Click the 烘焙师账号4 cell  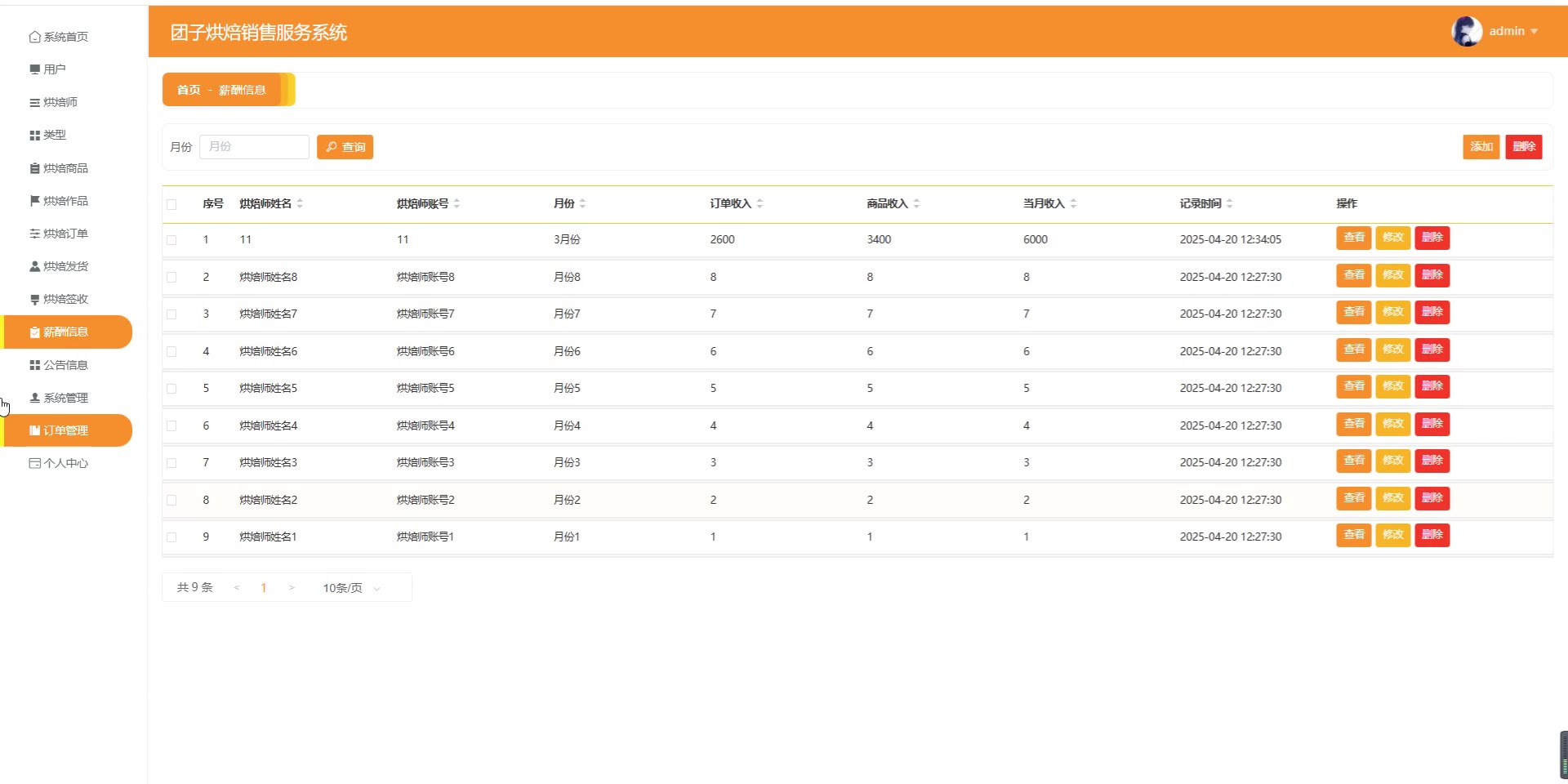[425, 426]
